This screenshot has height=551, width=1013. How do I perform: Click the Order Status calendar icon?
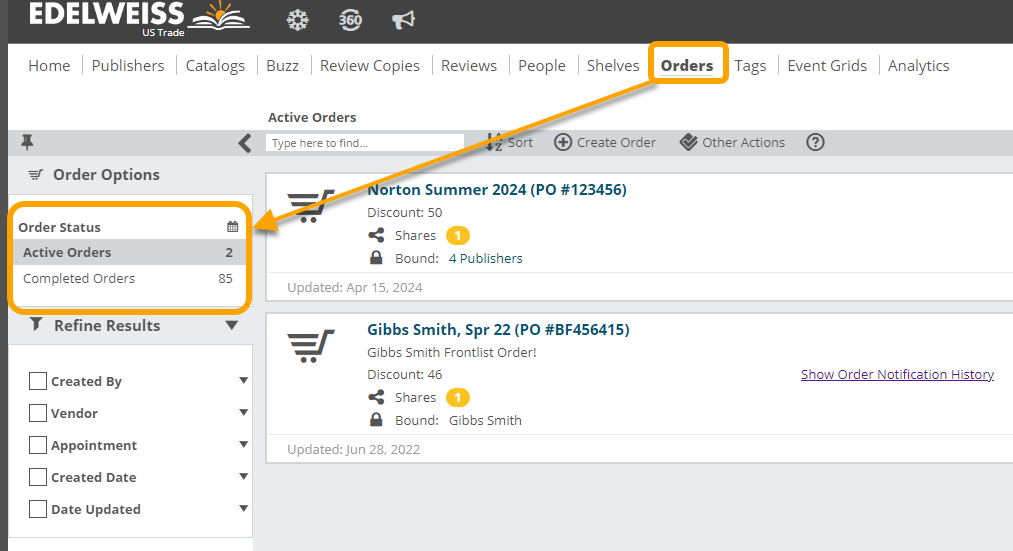click(x=233, y=227)
